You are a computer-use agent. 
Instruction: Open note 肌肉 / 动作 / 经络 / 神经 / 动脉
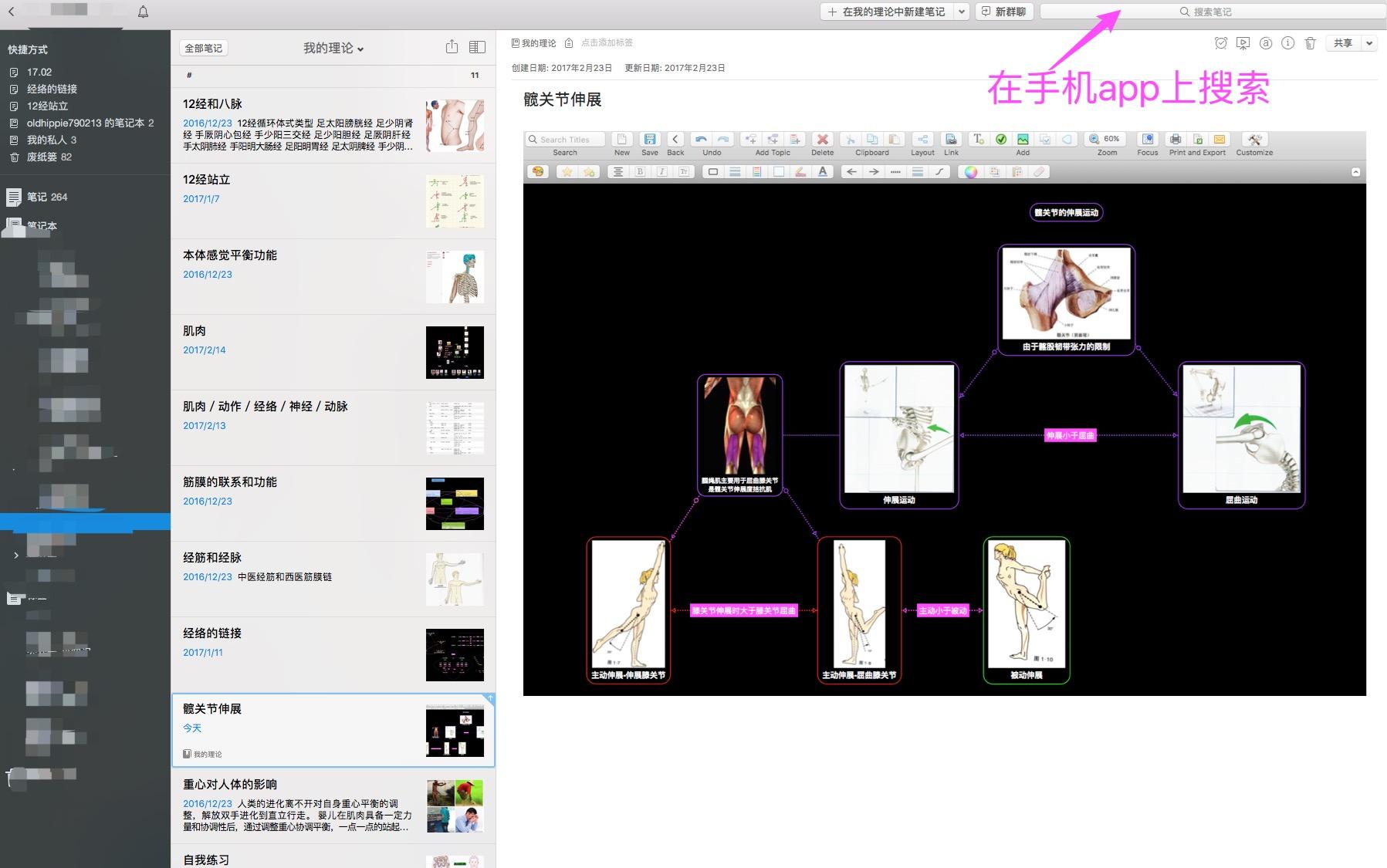click(x=333, y=427)
